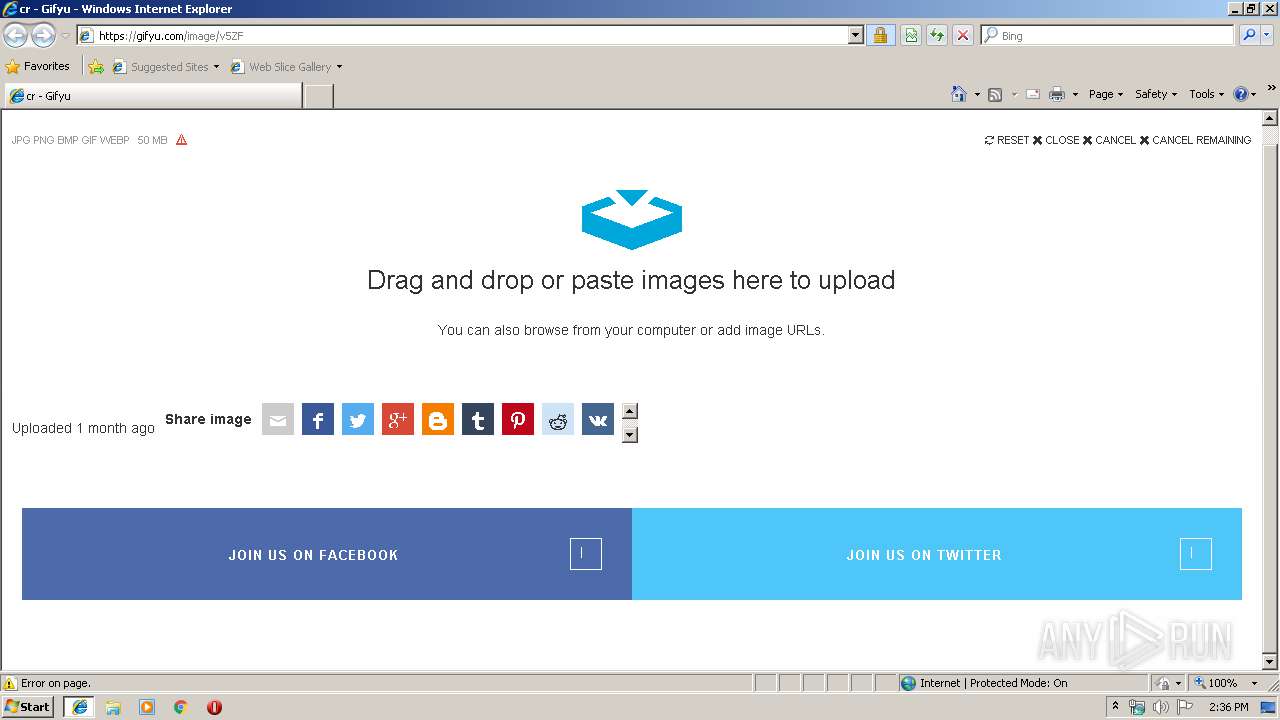Open the Page menu
Viewport: 1280px width, 720px height.
click(x=1106, y=94)
